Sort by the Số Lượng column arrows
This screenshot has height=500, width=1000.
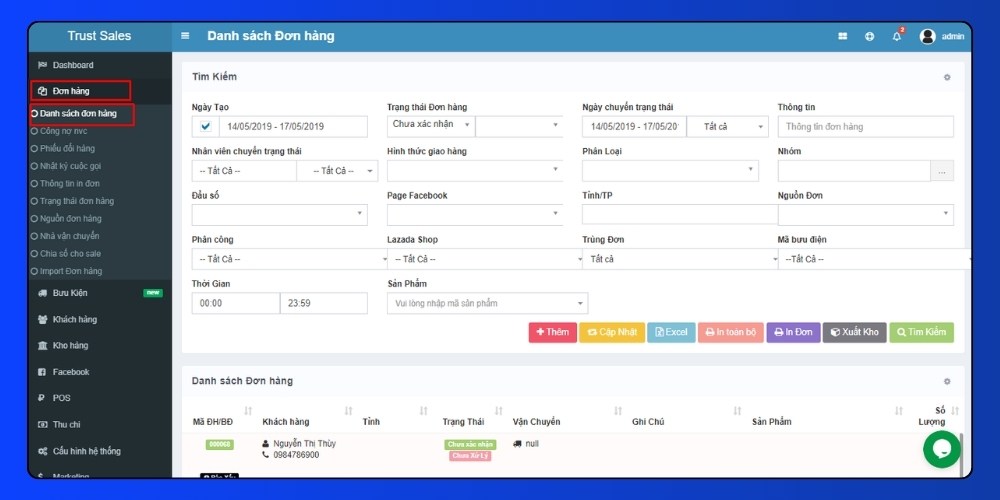pos(955,411)
